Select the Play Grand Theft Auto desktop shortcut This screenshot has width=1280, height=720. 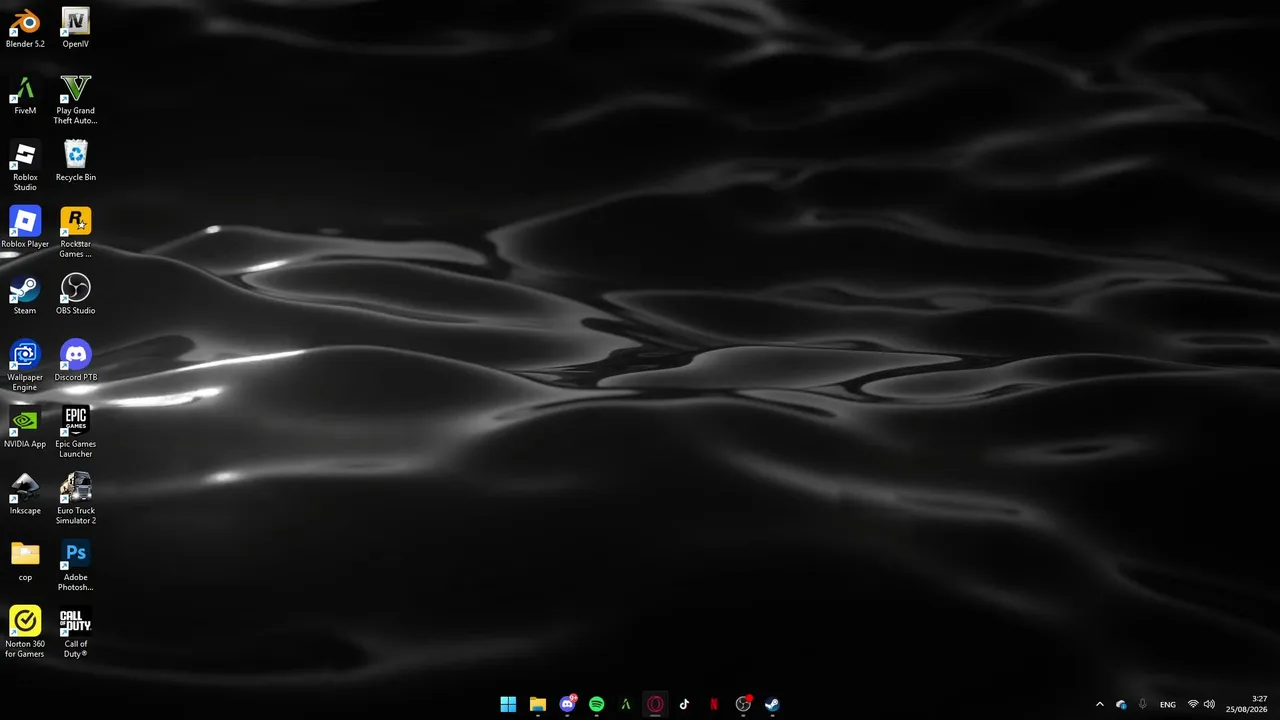point(76,99)
